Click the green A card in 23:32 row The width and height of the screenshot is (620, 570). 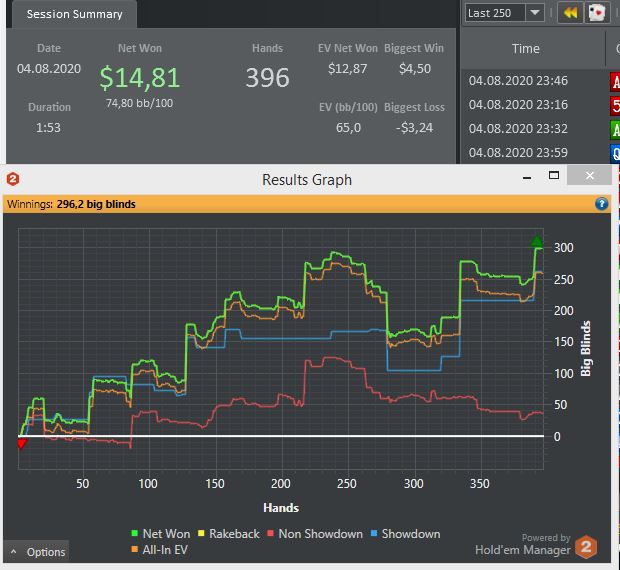coord(615,130)
